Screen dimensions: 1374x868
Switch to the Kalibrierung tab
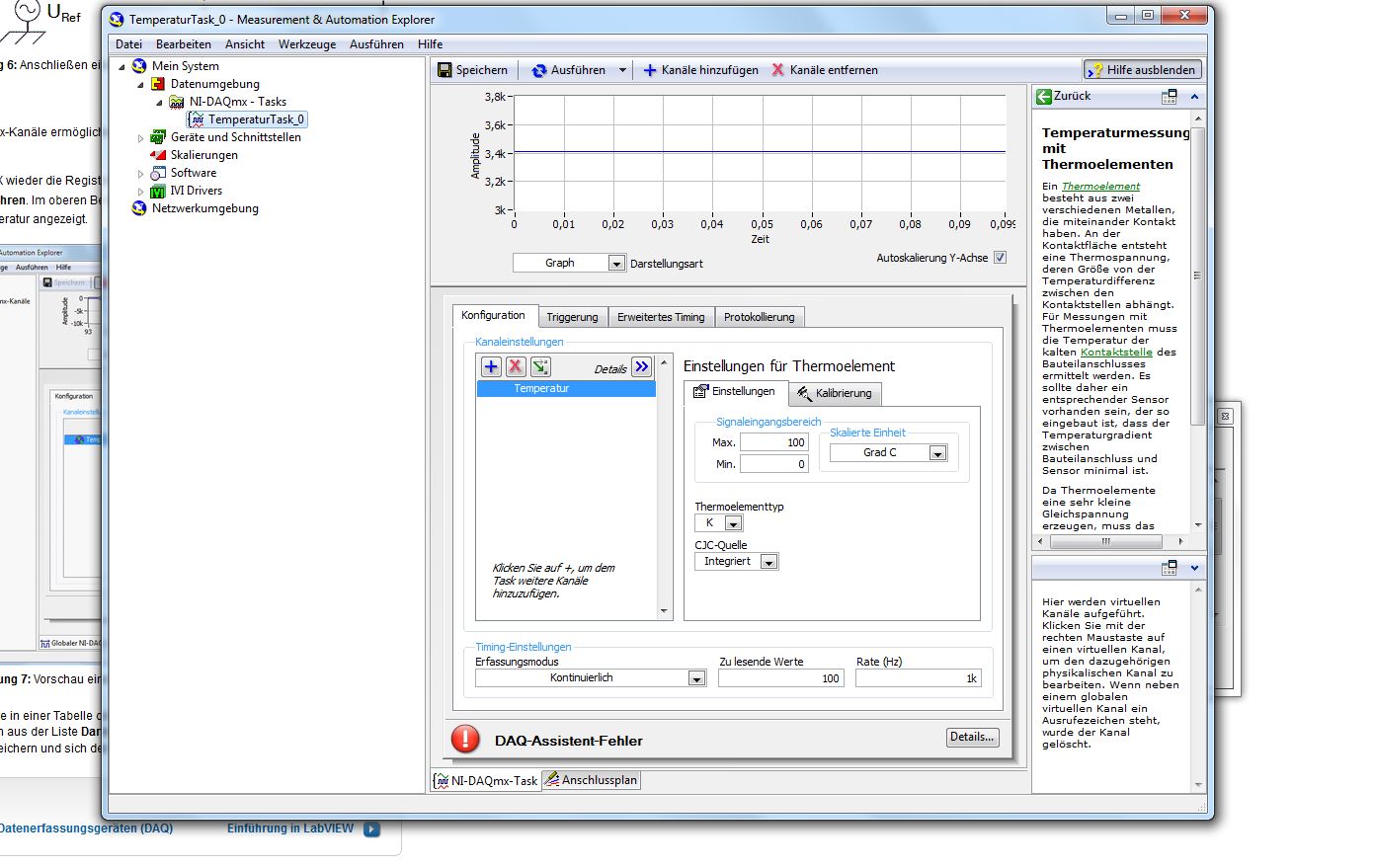coord(835,393)
